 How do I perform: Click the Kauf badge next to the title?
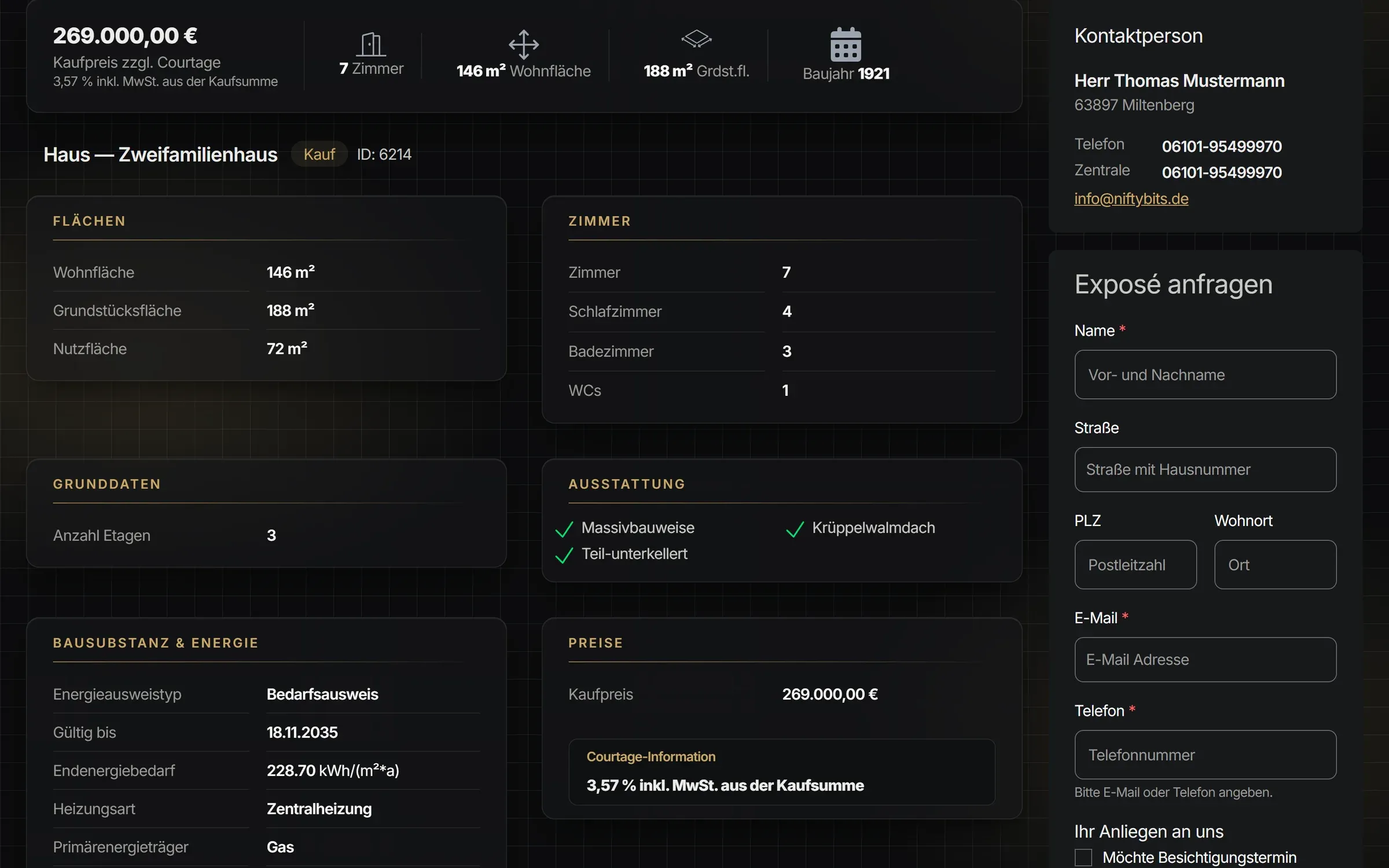(319, 154)
